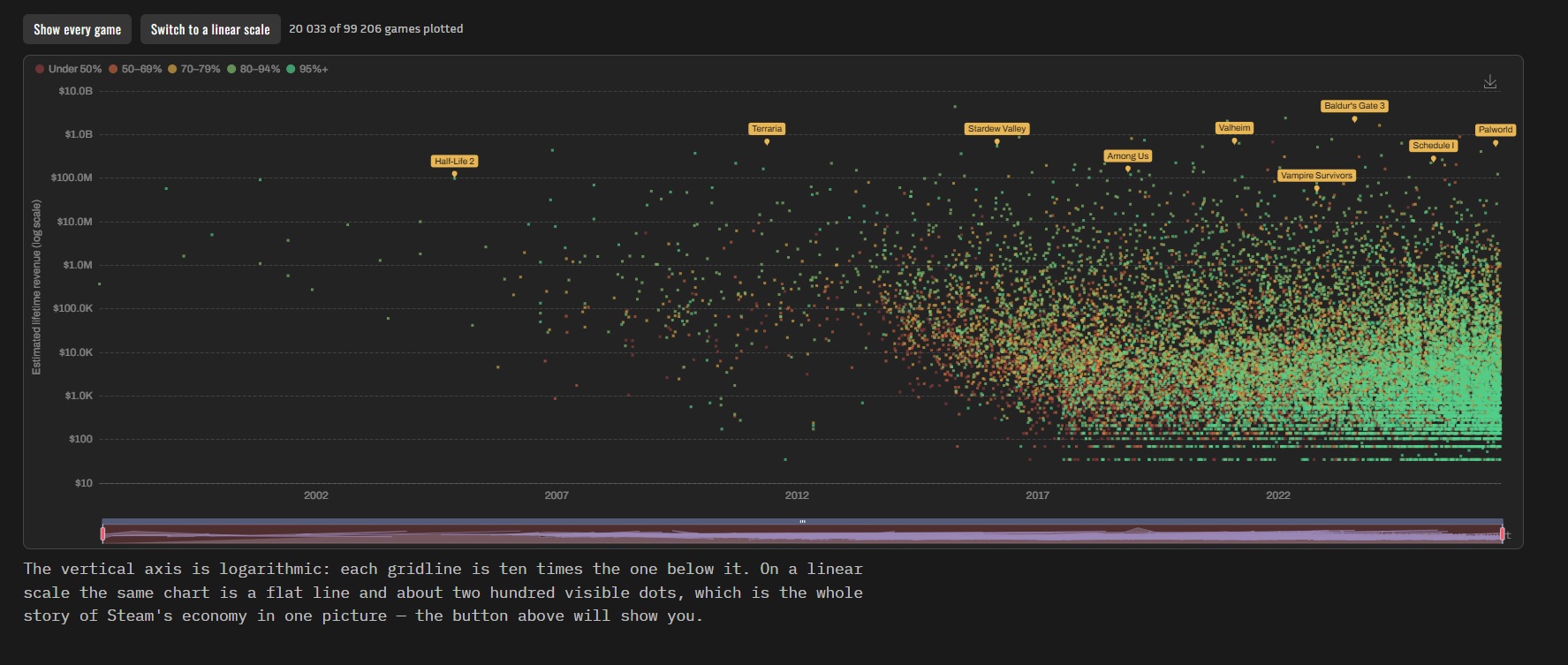The width and height of the screenshot is (1568, 665).
Task: Toggle the Under 50% legend series
Action: pos(69,69)
